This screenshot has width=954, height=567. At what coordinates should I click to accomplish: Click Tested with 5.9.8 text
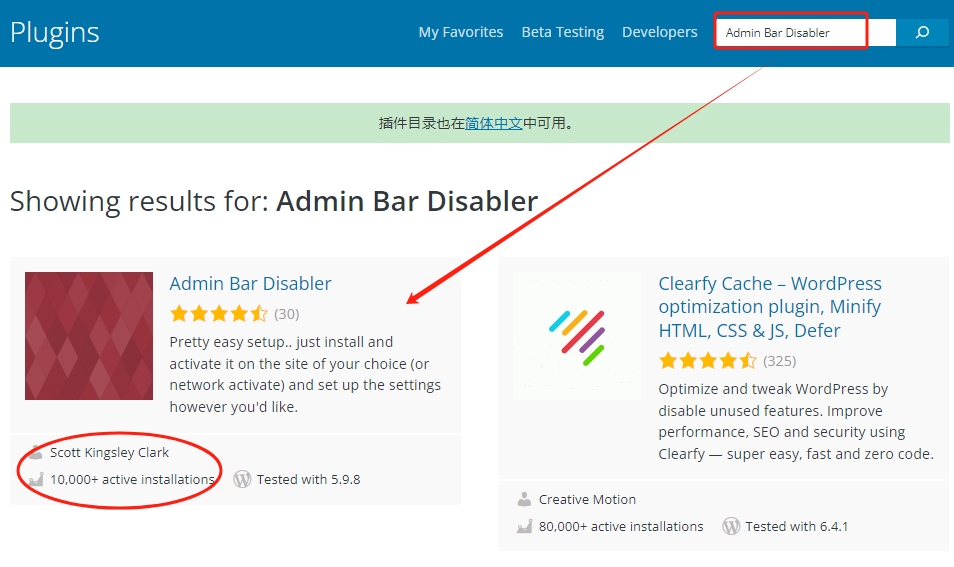308,479
